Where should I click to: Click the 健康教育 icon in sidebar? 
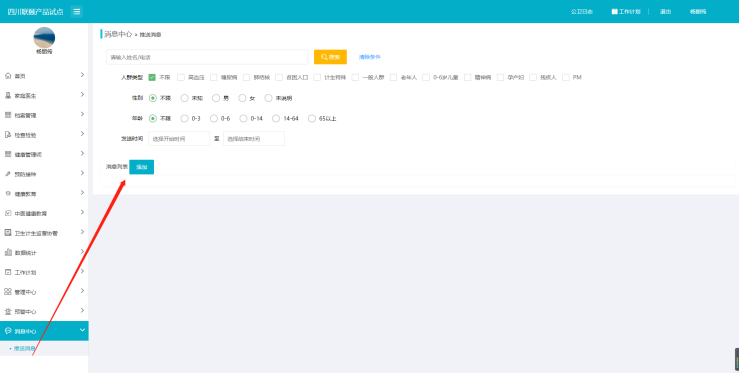point(8,194)
